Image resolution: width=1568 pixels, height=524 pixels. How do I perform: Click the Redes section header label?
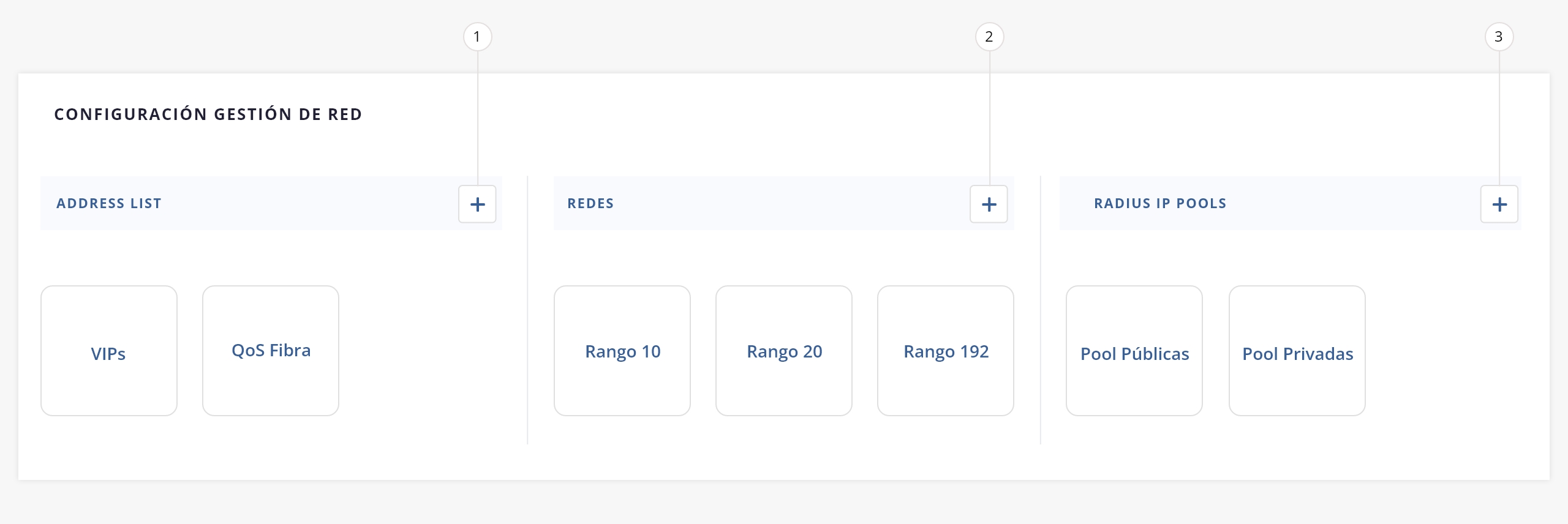[590, 203]
